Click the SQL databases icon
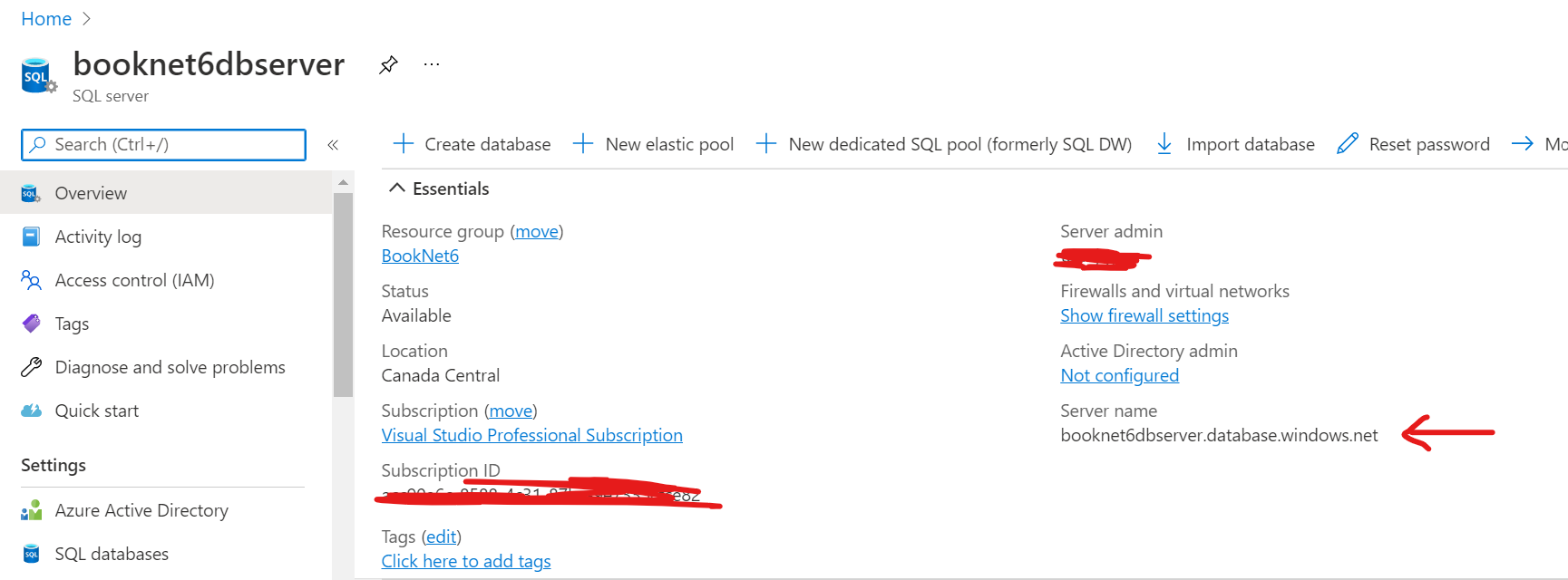 point(31,554)
